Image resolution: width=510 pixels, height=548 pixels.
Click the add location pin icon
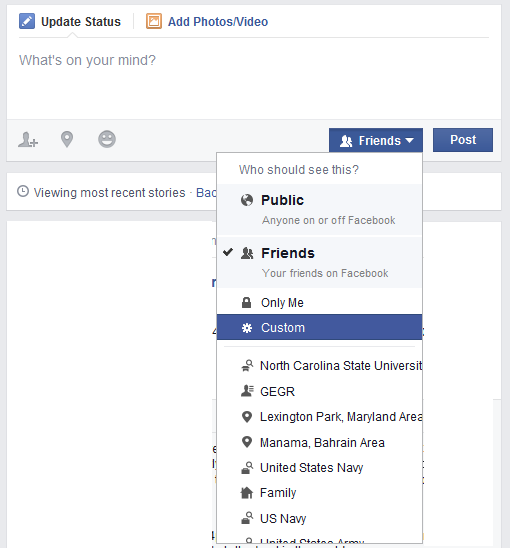coord(67,139)
